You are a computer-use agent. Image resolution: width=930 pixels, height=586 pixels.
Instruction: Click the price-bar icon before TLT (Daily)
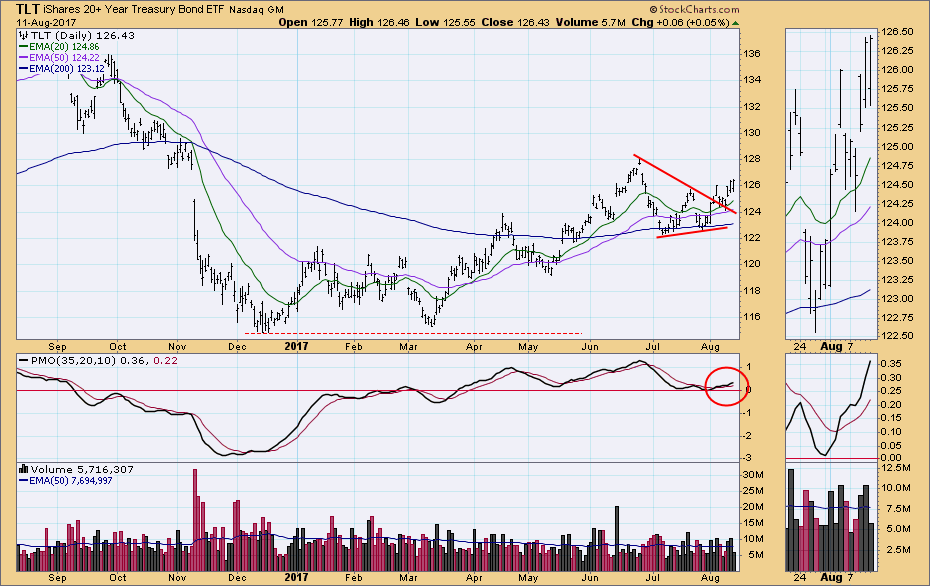(24, 36)
